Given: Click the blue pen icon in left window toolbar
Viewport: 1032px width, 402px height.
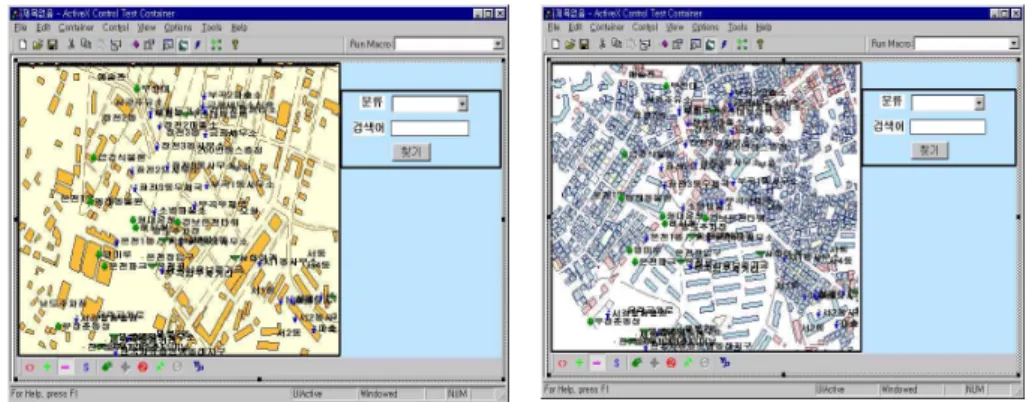Looking at the screenshot, I should tap(197, 45).
